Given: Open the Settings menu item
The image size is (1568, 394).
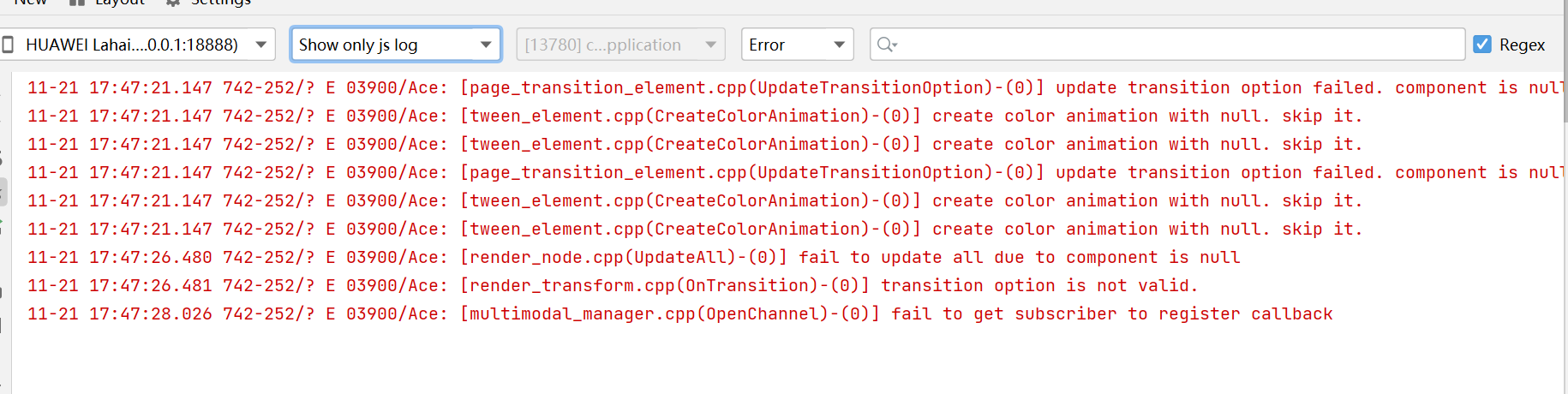Looking at the screenshot, I should pyautogui.click(x=220, y=3).
